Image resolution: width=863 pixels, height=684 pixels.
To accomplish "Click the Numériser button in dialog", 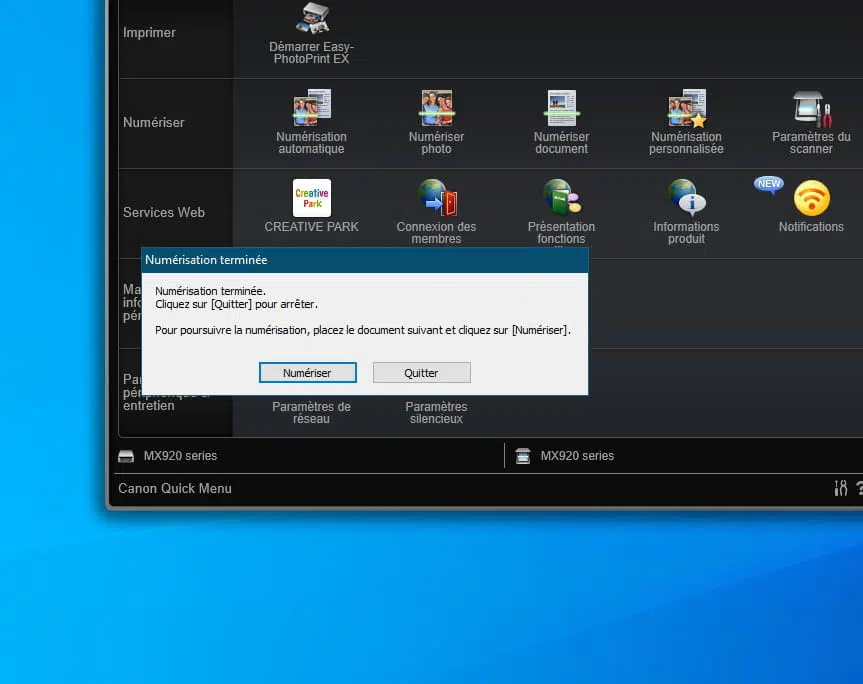I will coord(308,373).
